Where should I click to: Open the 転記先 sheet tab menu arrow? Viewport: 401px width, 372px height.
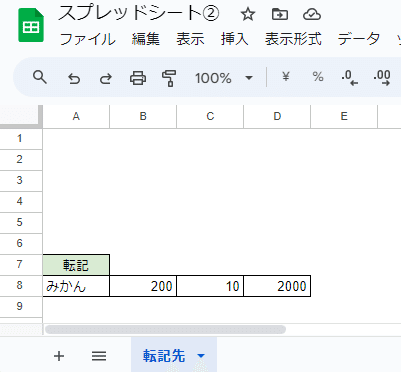(201, 356)
